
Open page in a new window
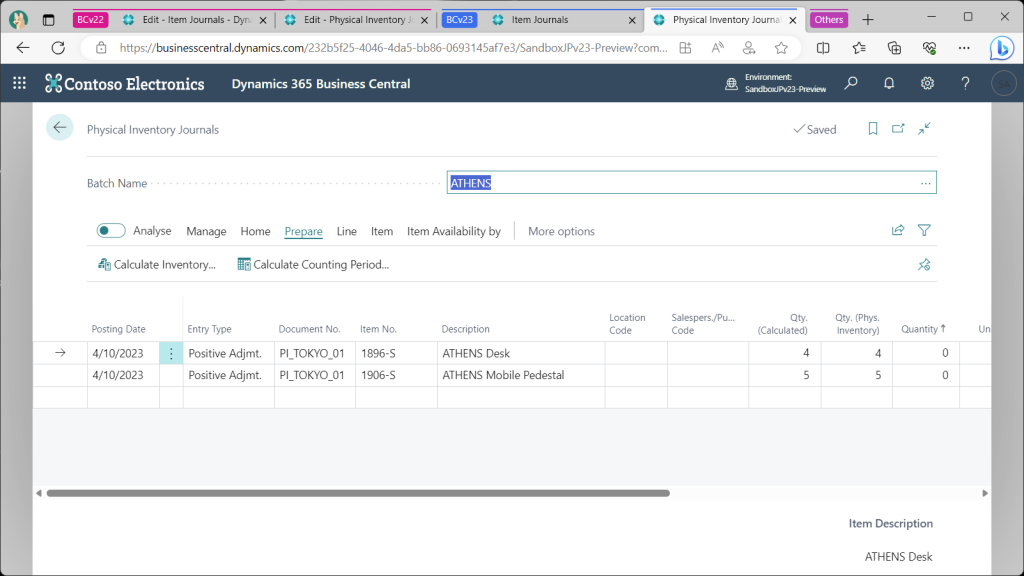(x=899, y=129)
